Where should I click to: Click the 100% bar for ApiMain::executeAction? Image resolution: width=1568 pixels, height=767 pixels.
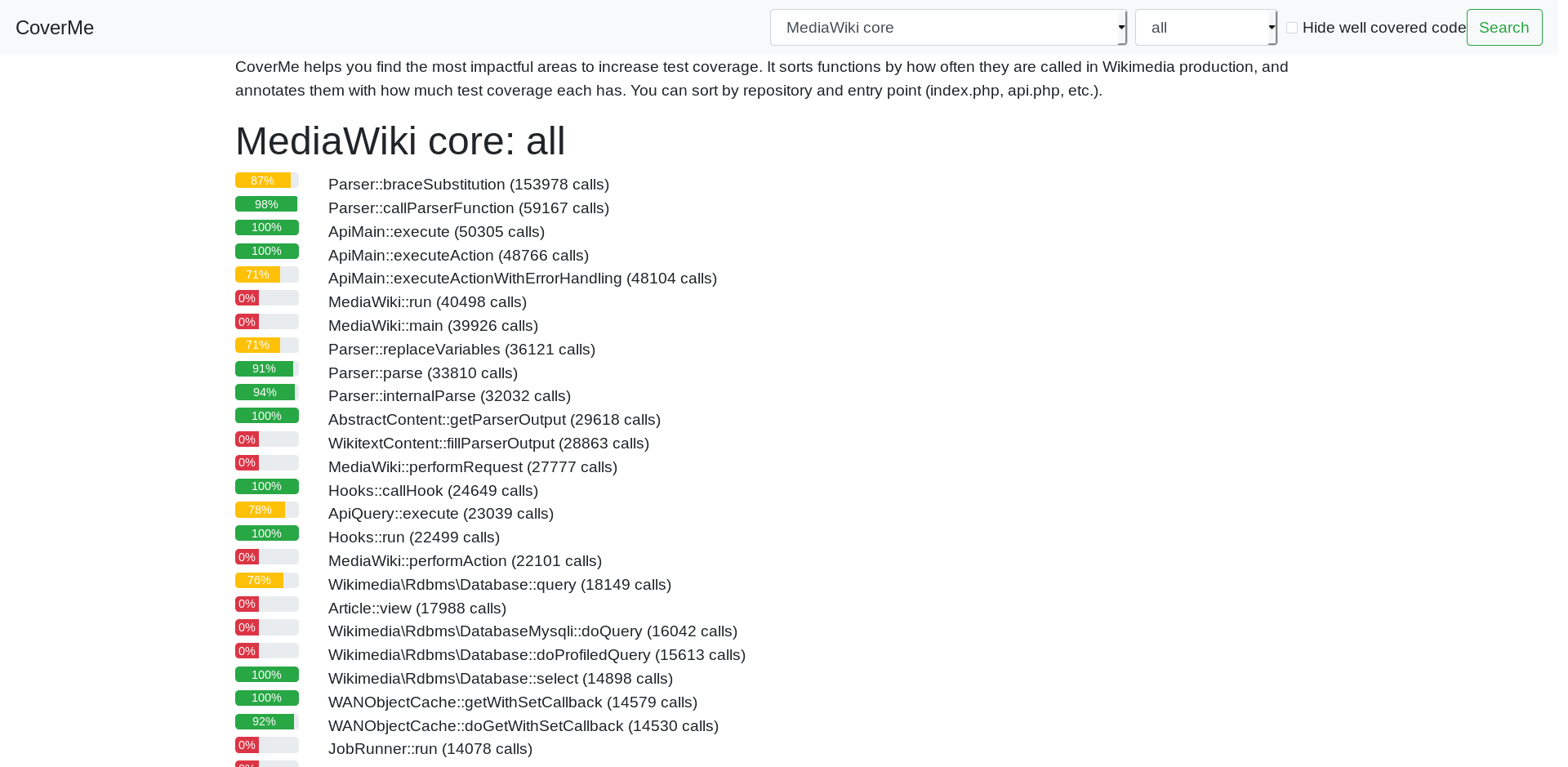point(267,251)
